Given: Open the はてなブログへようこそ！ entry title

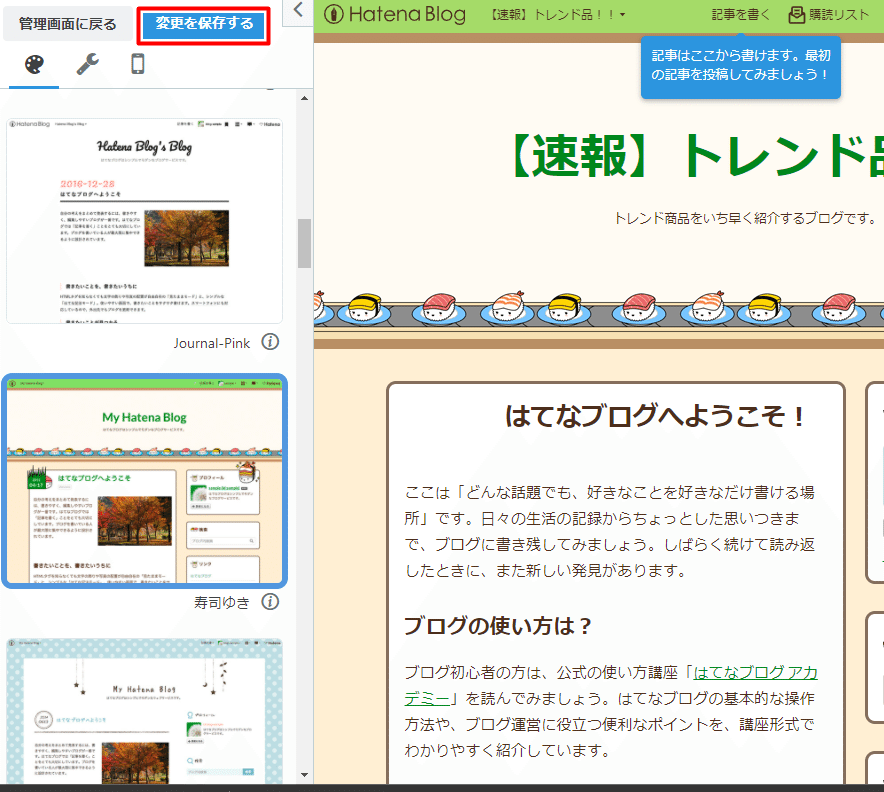Looking at the screenshot, I should 656,416.
